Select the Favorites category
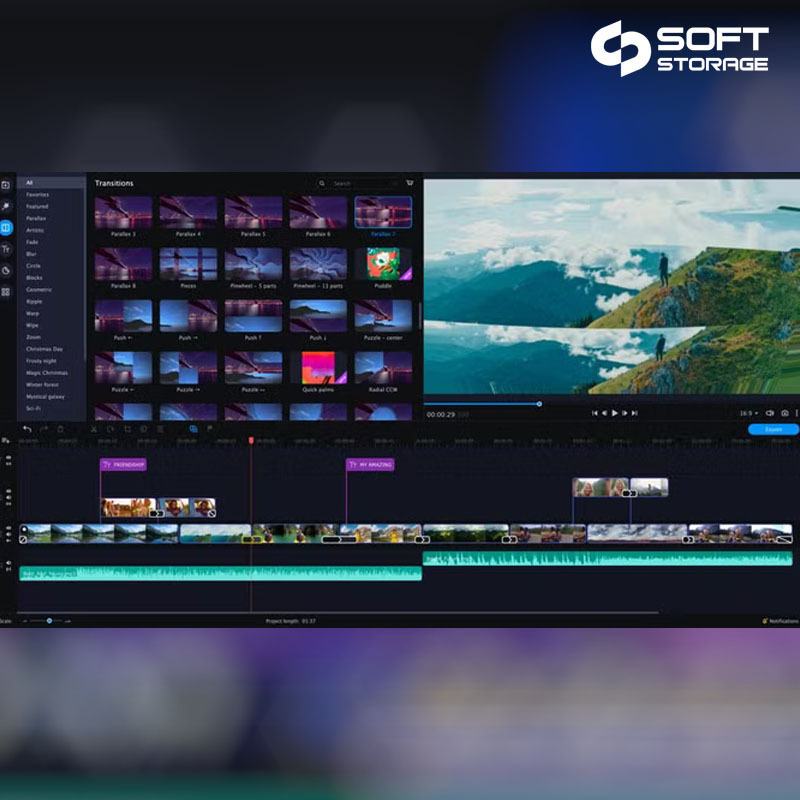800x800 pixels. 38,194
